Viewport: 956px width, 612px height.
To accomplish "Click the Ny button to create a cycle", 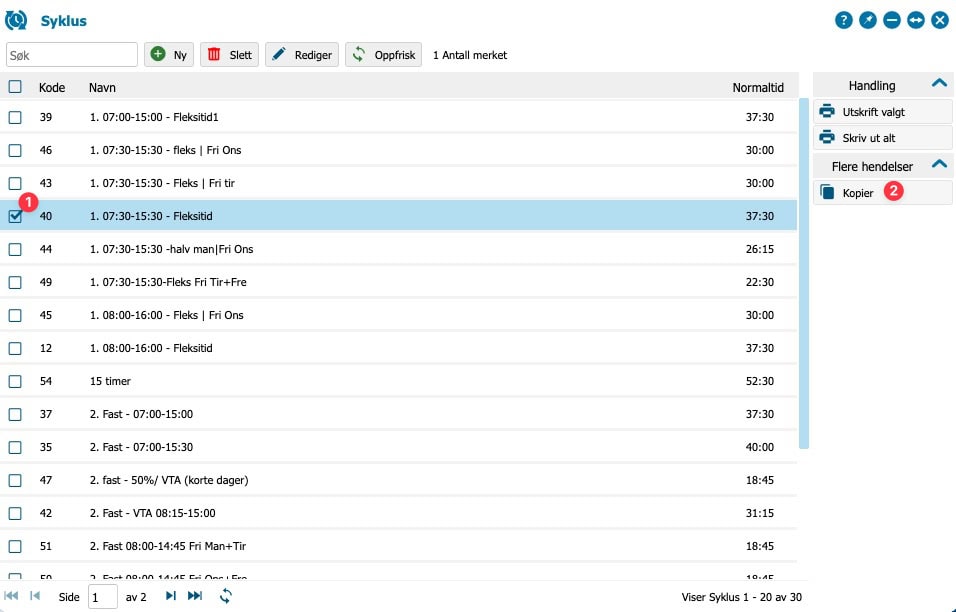I will point(169,54).
